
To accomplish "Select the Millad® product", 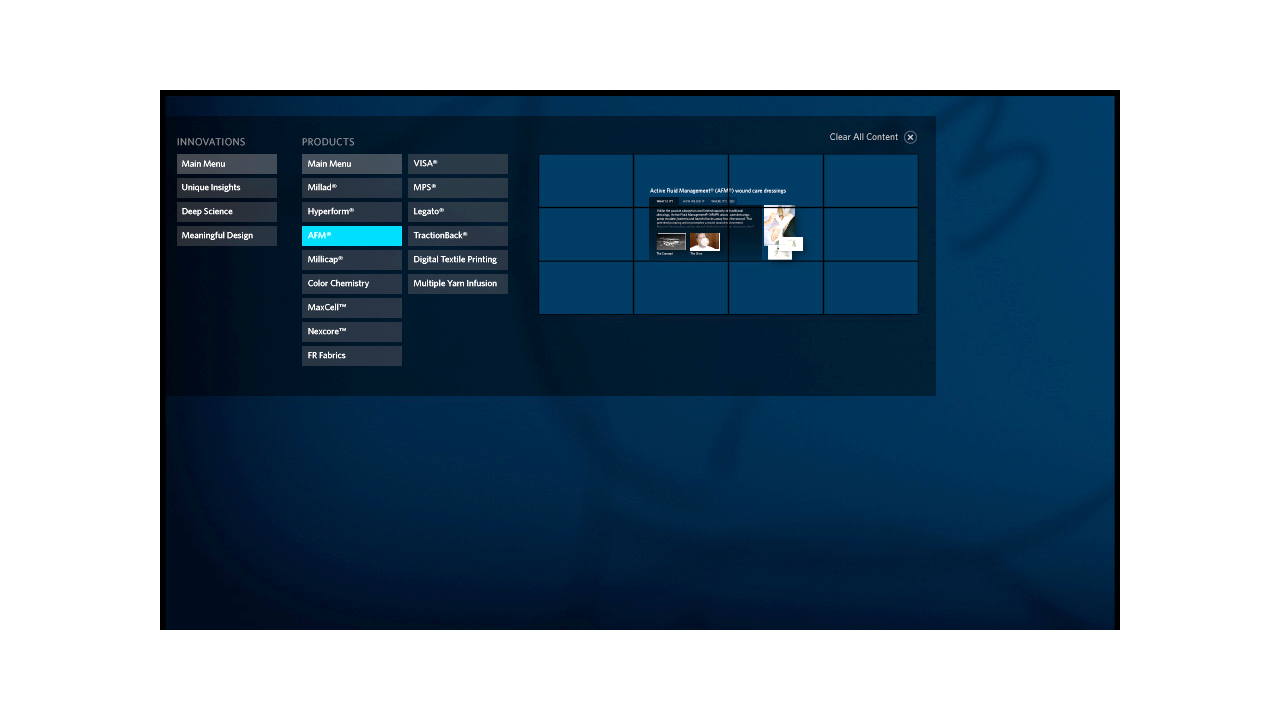I will tap(352, 188).
